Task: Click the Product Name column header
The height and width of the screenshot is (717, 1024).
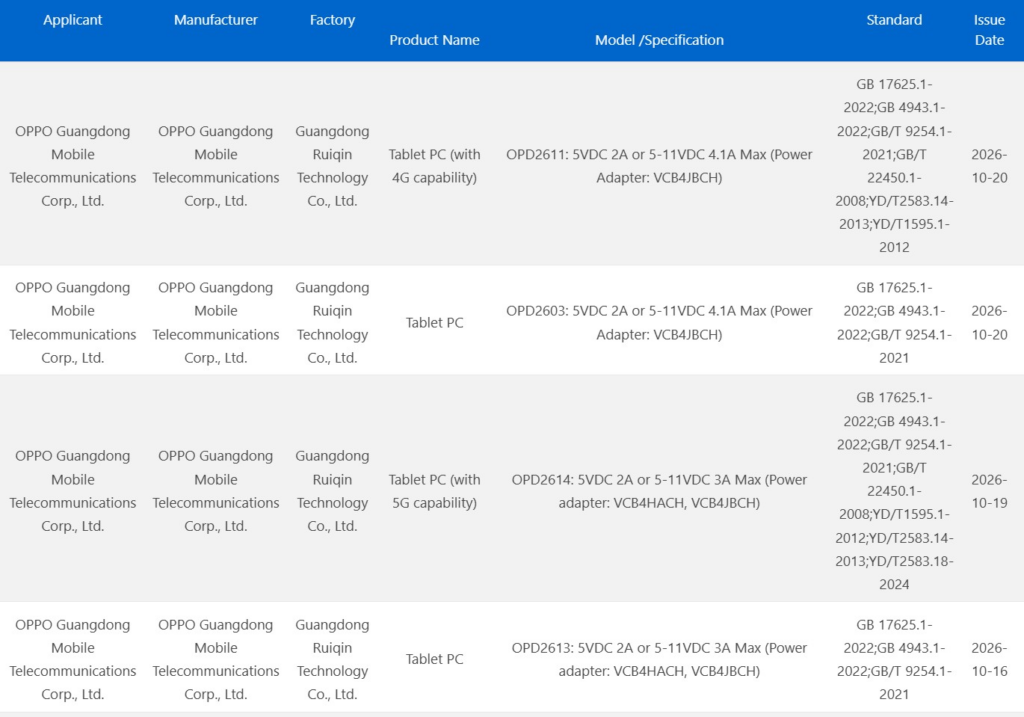Action: point(434,40)
